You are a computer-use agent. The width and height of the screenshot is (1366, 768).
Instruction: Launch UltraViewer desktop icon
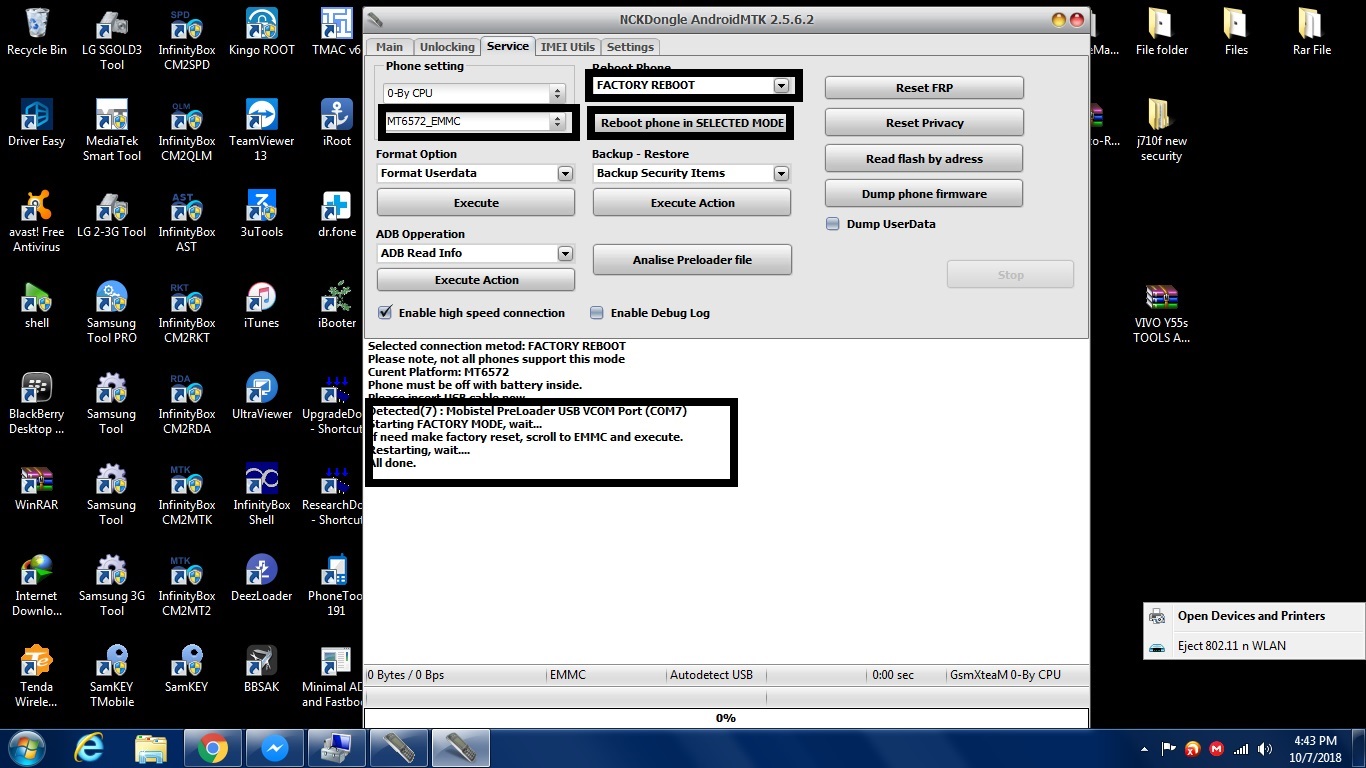[x=261, y=396]
